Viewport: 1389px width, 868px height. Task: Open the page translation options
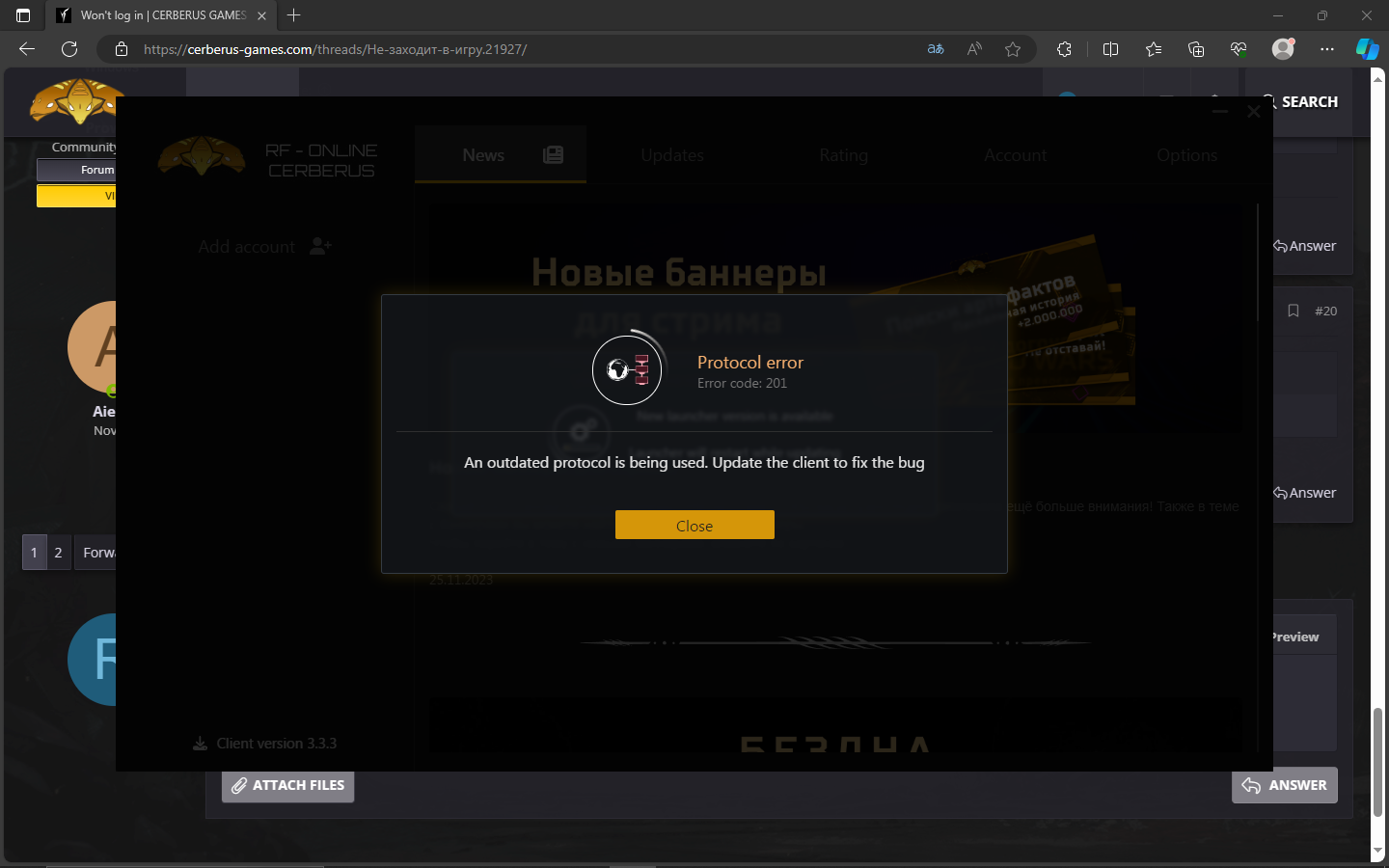tap(936, 49)
